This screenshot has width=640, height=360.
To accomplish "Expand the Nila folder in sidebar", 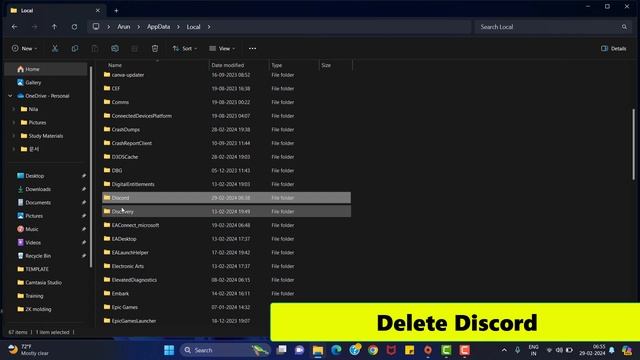I will point(13,109).
